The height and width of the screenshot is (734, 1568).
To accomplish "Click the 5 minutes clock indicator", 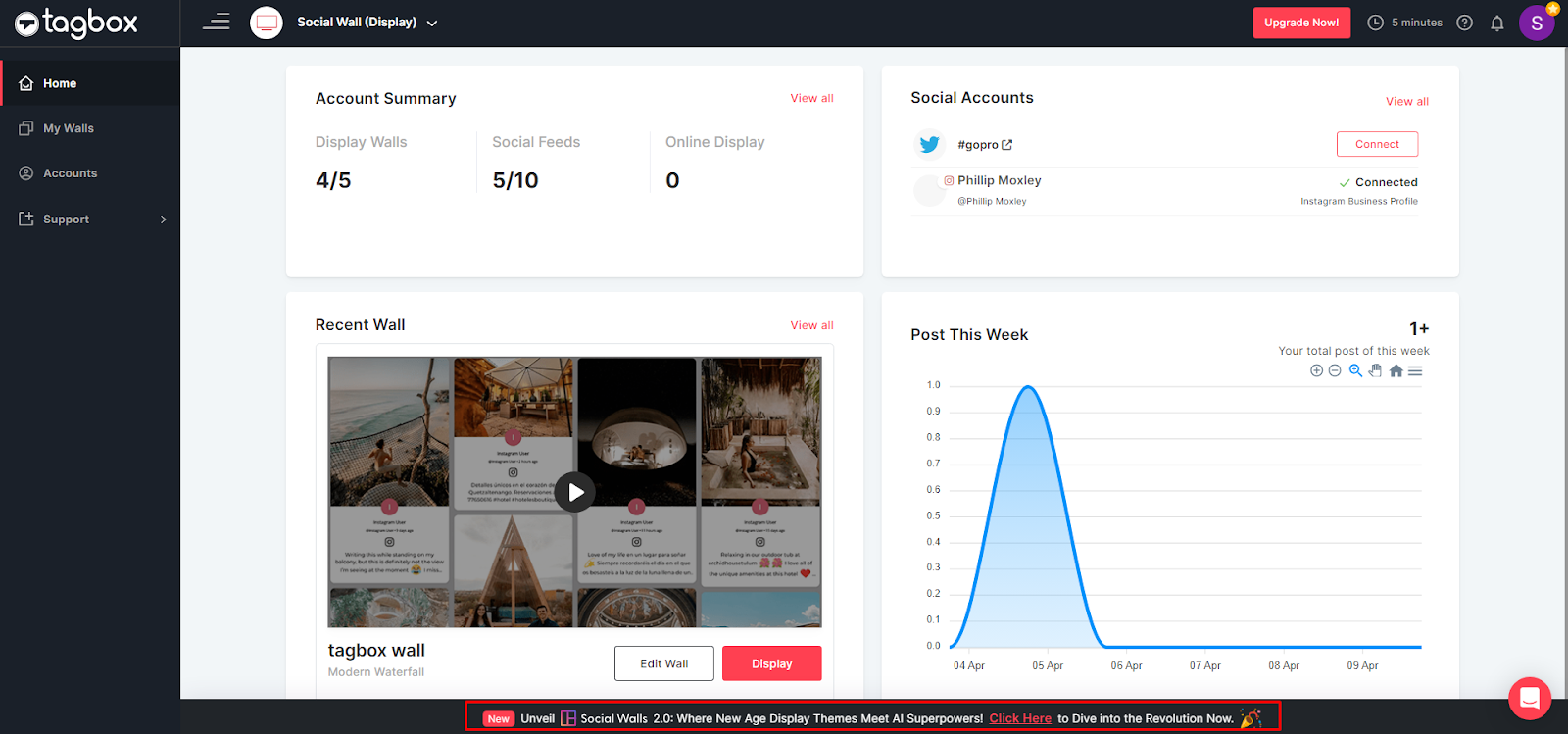I will [x=1404, y=23].
